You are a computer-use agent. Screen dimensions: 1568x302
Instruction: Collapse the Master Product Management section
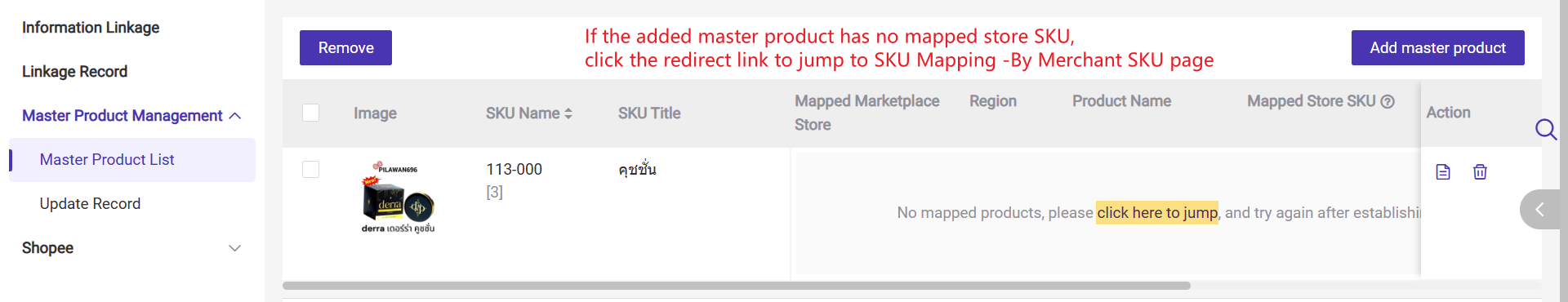point(235,116)
